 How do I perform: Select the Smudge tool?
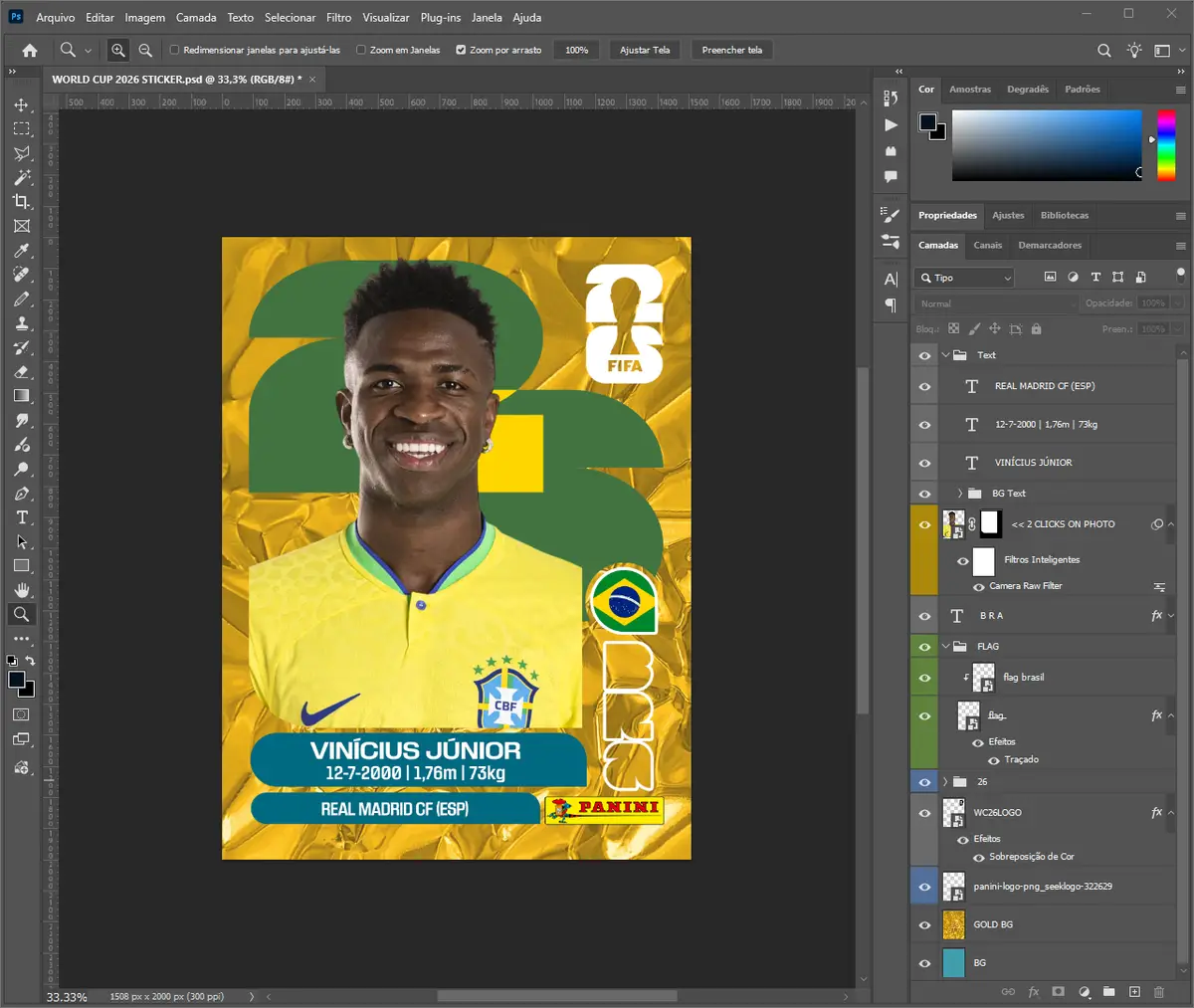[x=21, y=421]
